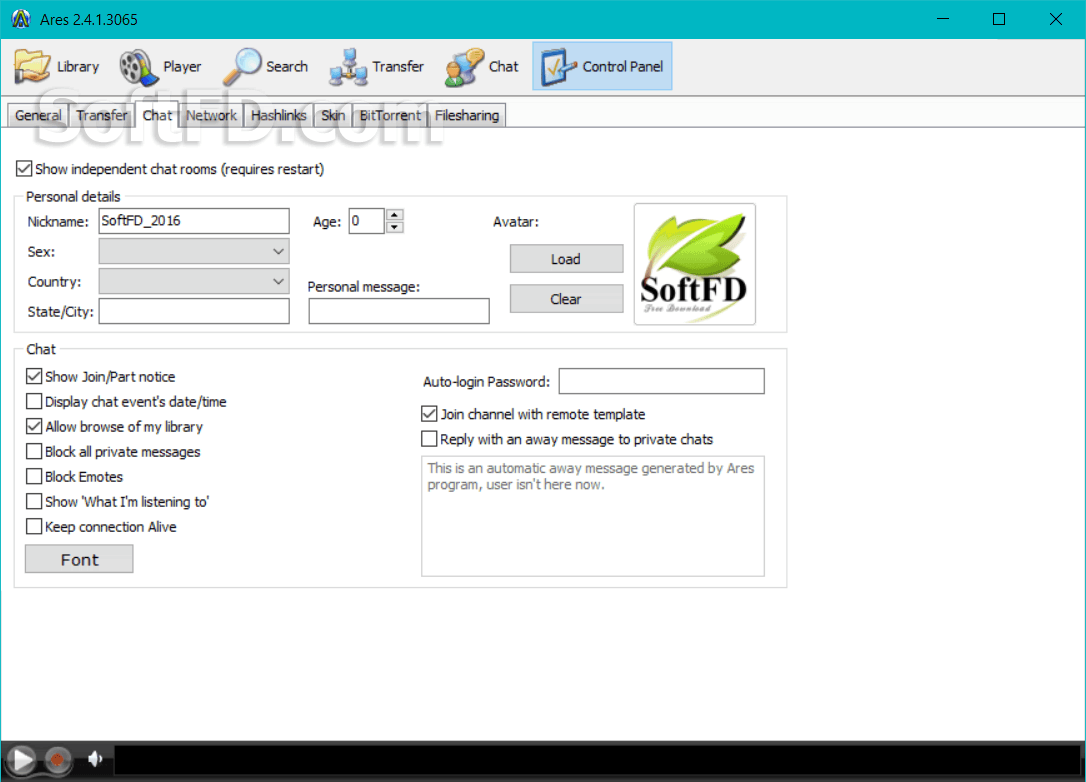
Task: Open the Sex dropdown
Action: (x=194, y=251)
